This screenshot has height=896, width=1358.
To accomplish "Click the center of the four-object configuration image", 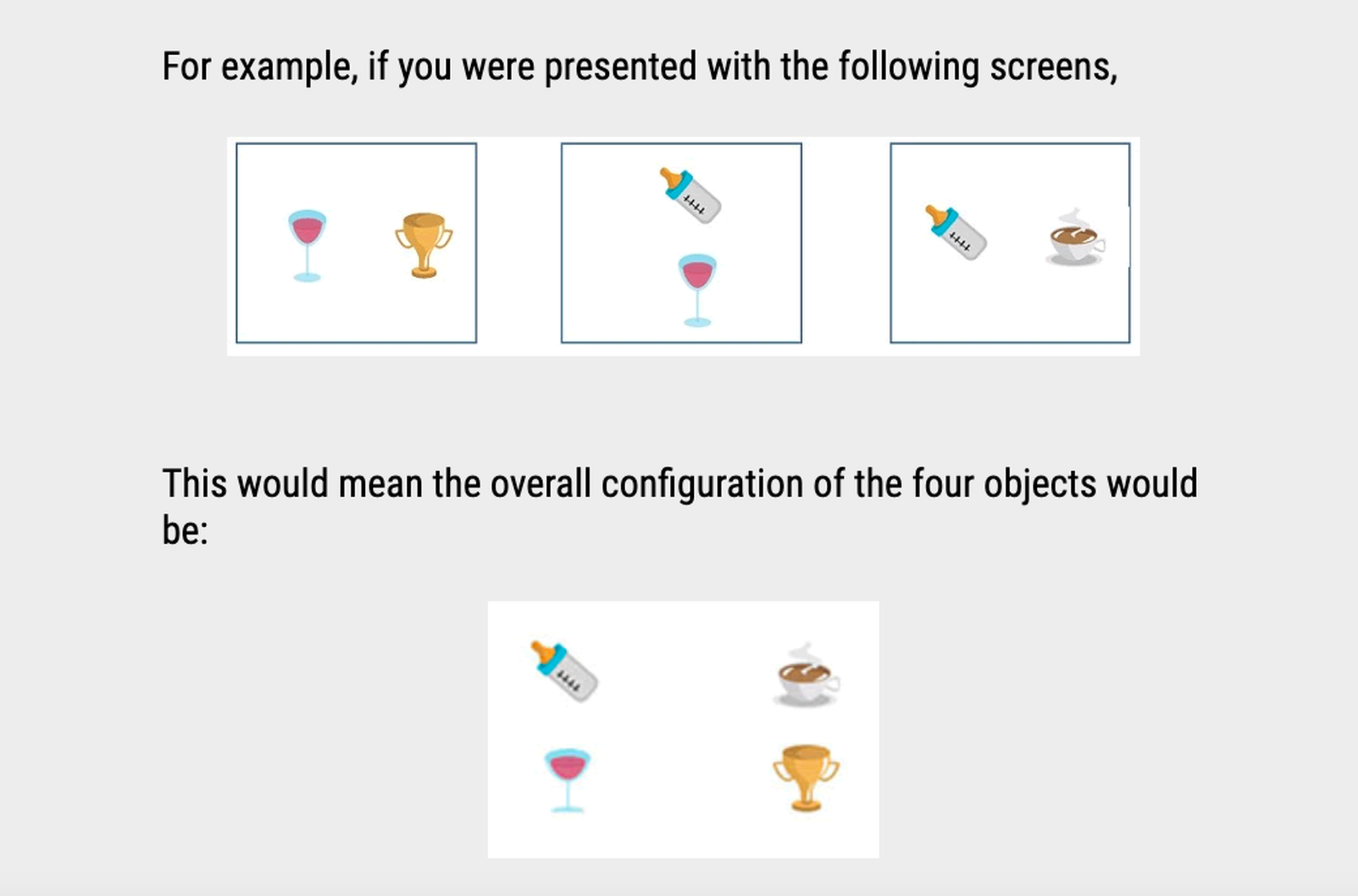I will (x=683, y=729).
